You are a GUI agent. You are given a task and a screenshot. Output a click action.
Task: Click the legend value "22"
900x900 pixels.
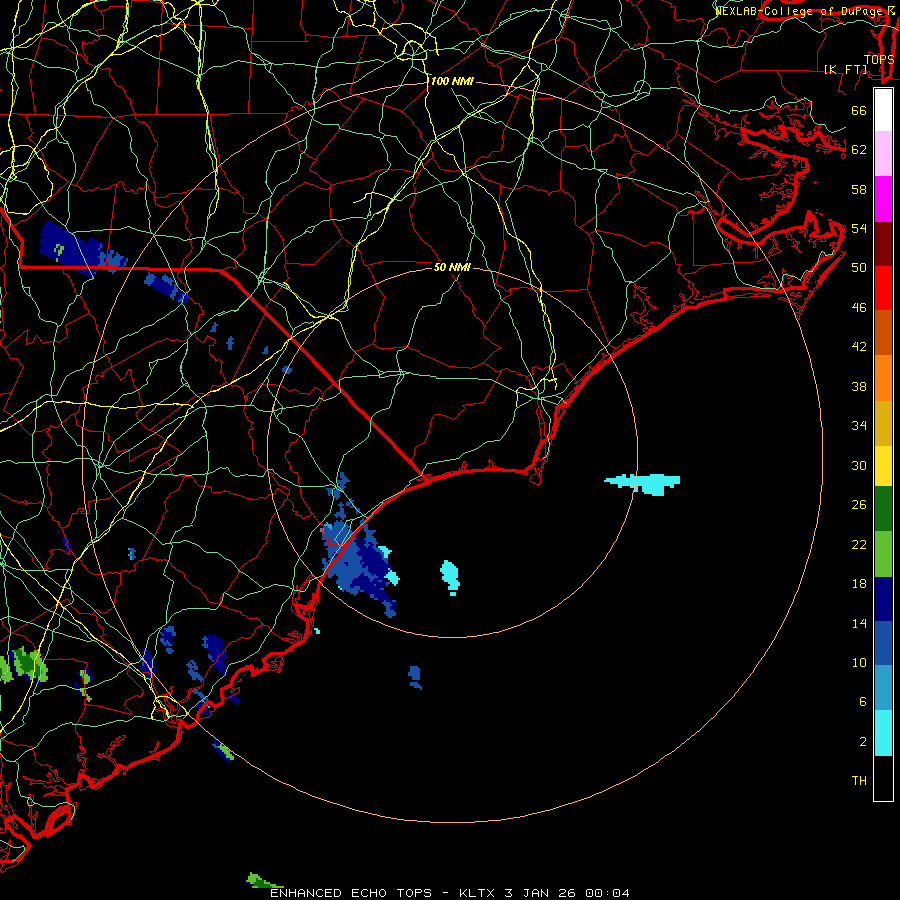click(x=859, y=545)
